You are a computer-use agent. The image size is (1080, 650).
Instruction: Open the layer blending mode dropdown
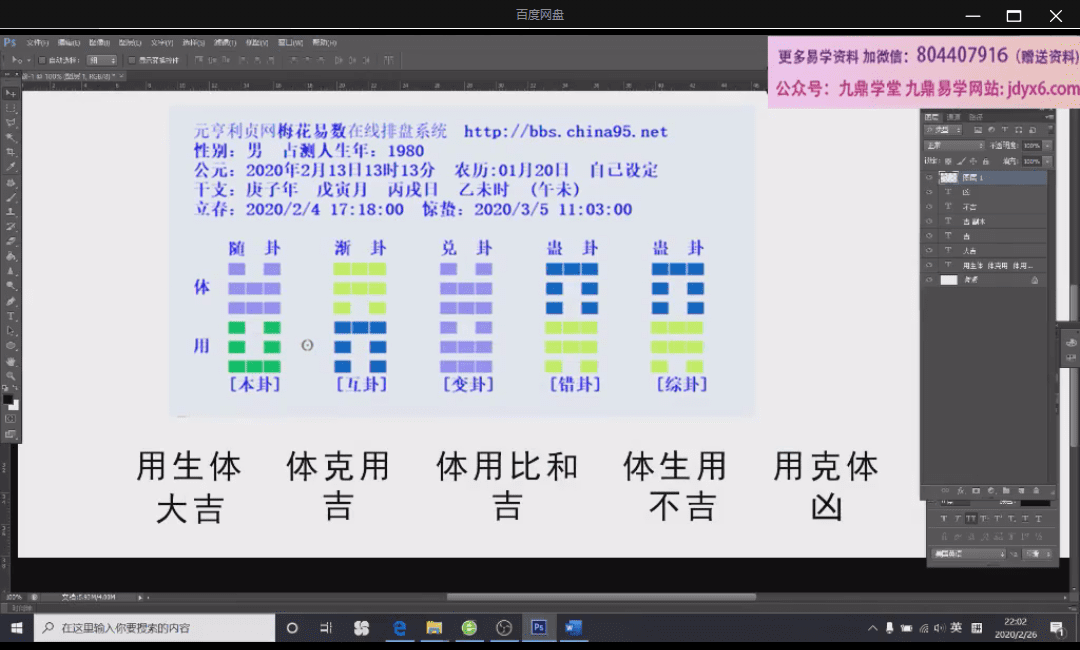[x=953, y=146]
